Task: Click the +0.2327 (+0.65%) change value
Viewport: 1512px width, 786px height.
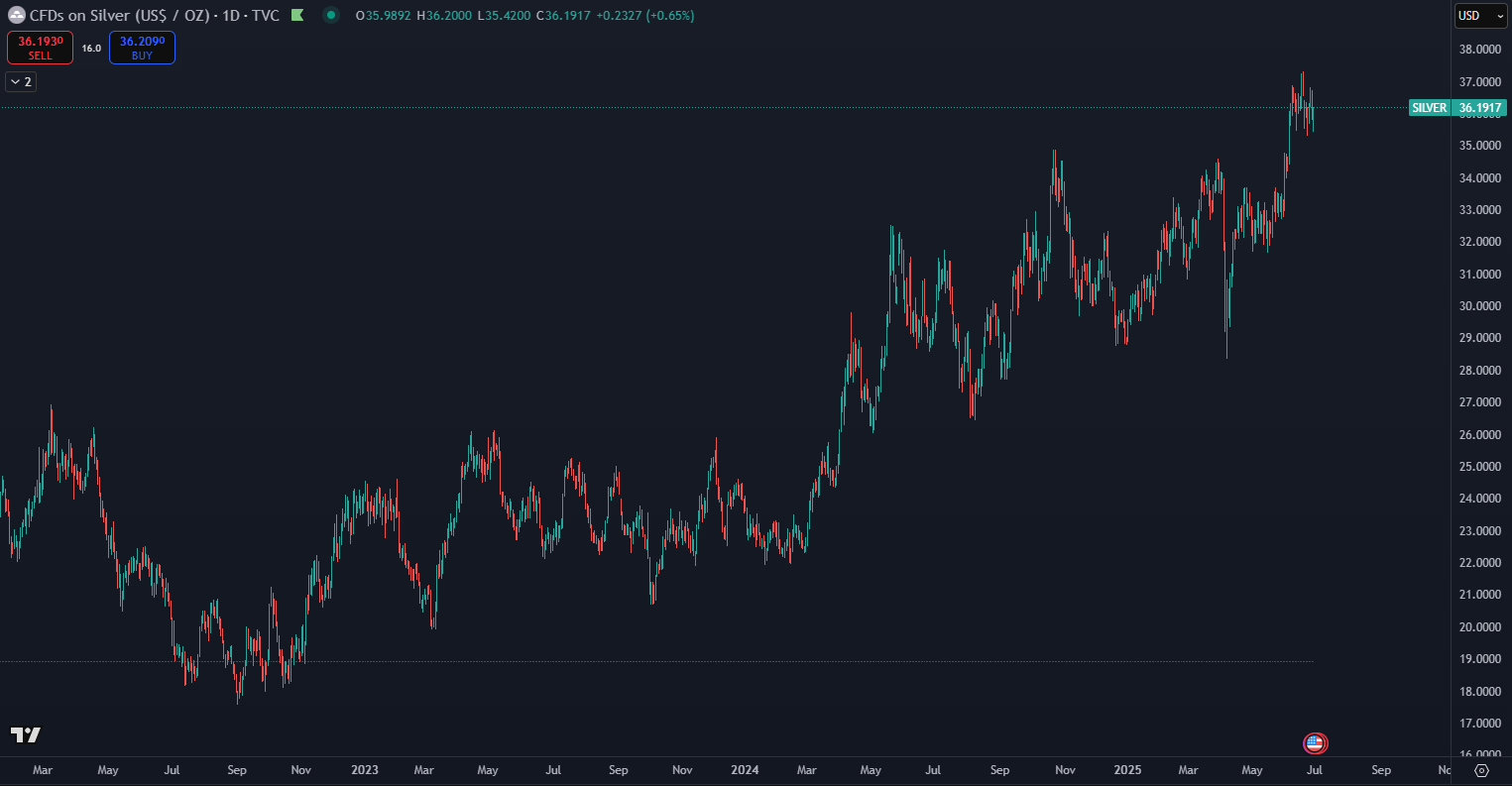Action: click(645, 16)
